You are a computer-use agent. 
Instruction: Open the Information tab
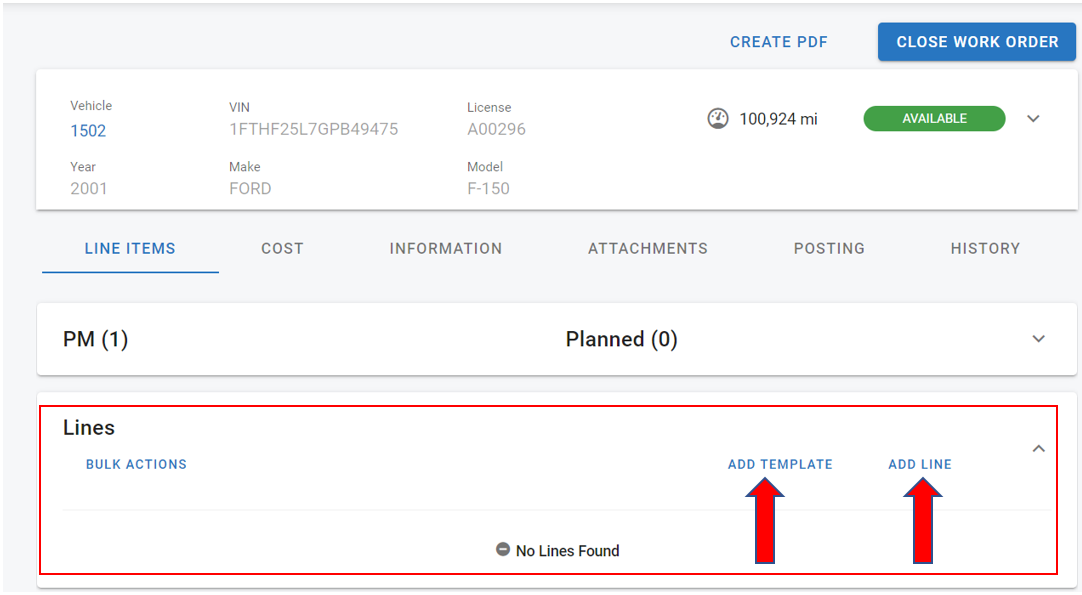click(445, 249)
